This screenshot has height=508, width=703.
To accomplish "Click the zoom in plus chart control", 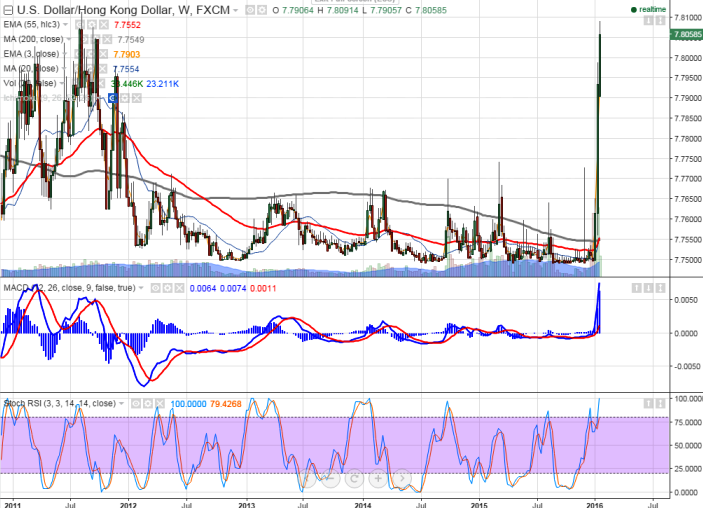I will coord(378,478).
